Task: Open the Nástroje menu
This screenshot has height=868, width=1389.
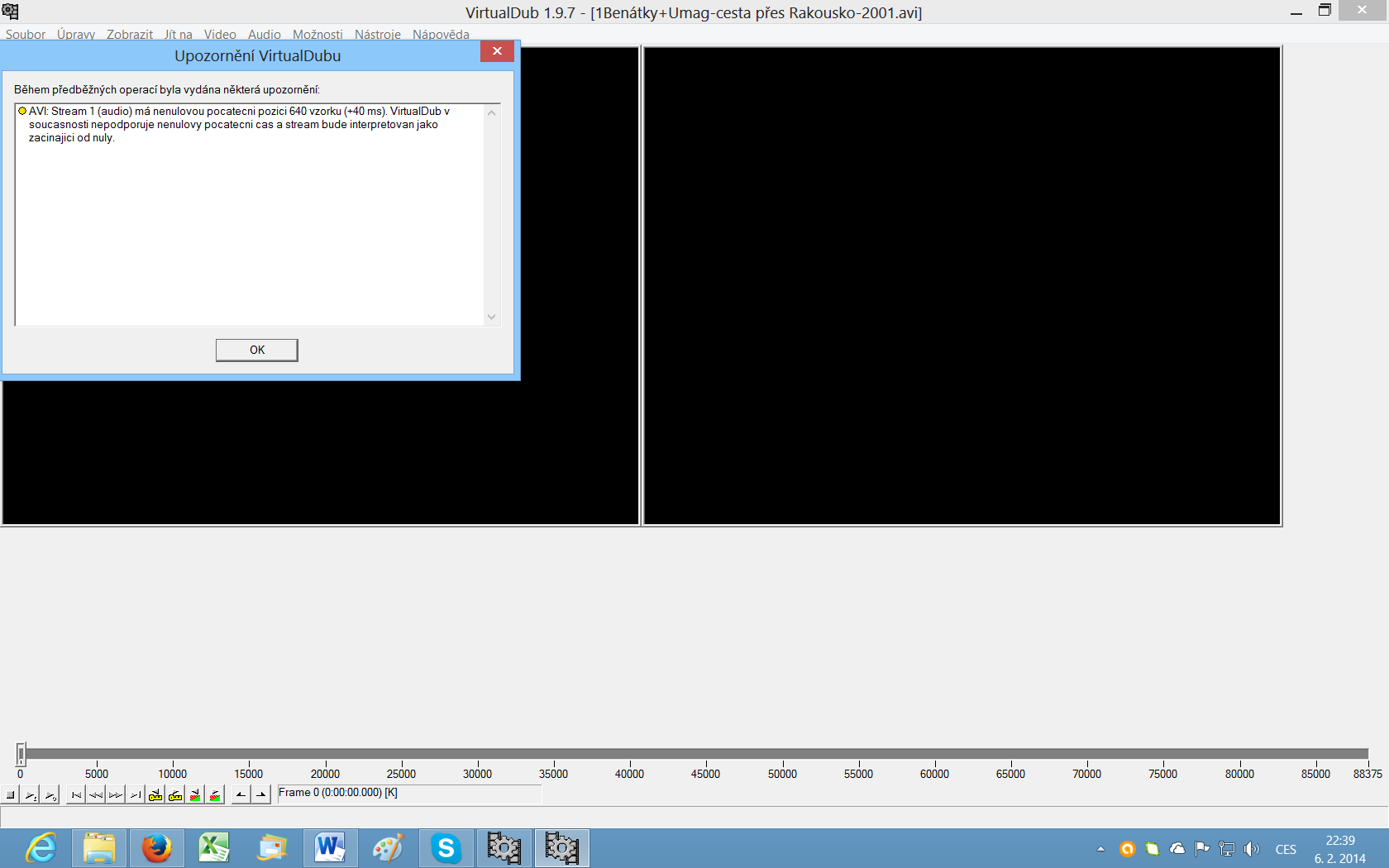Action: tap(377, 35)
